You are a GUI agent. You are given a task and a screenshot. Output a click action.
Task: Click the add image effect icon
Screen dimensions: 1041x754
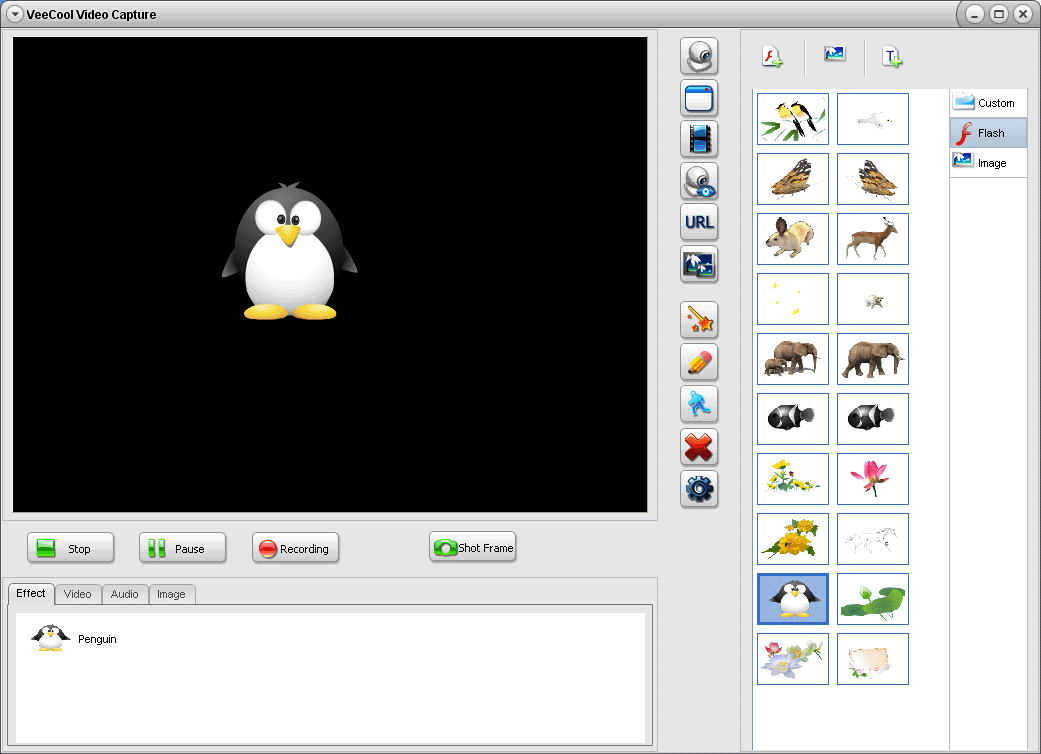(835, 54)
